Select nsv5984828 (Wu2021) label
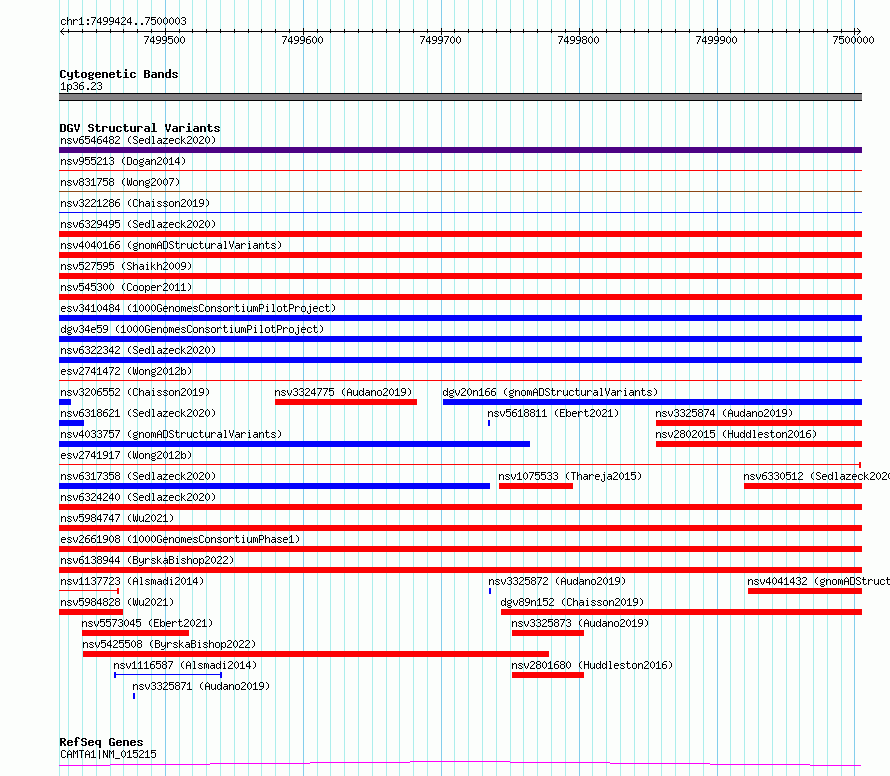This screenshot has height=776, width=890. point(117,602)
